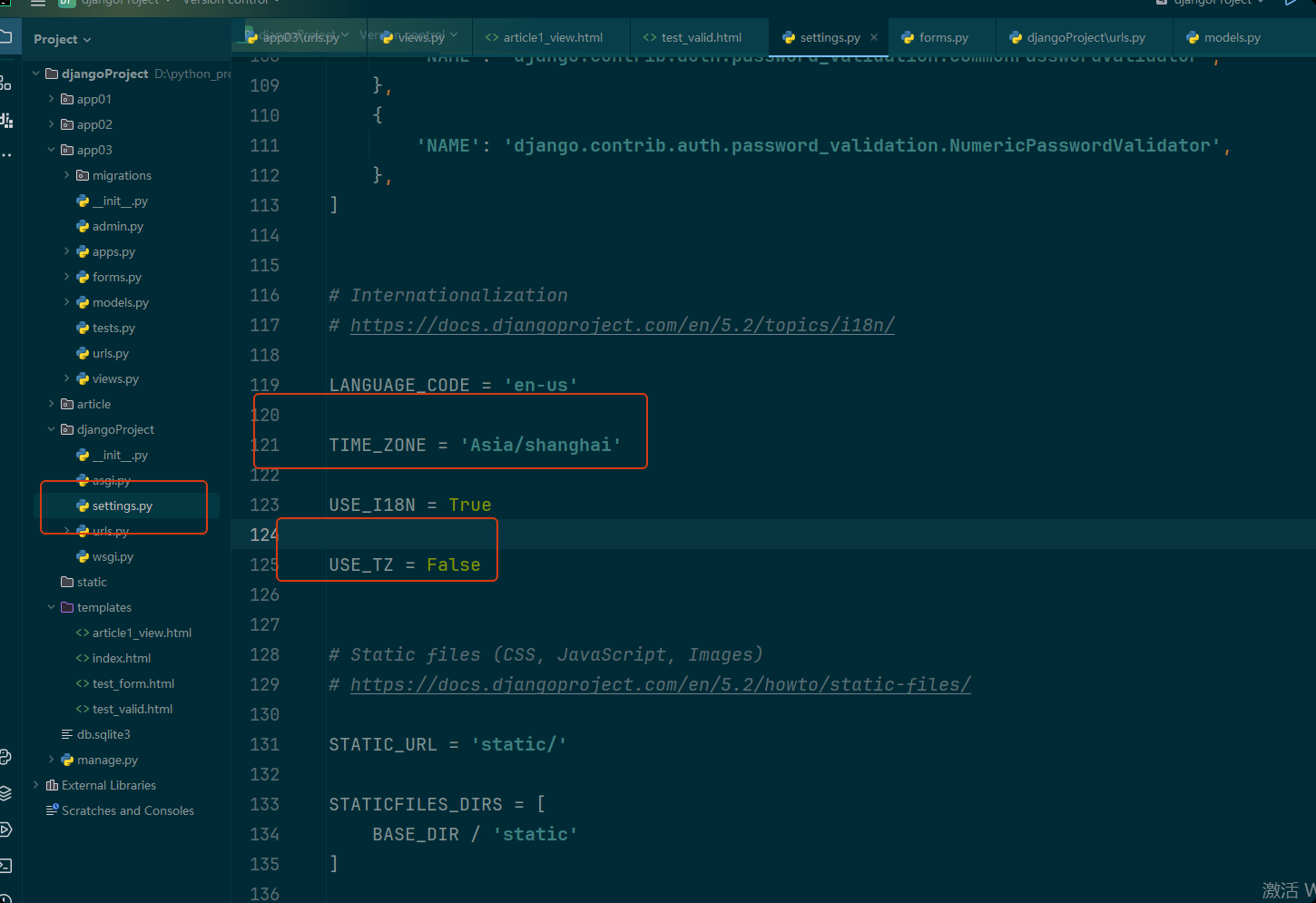Click the test_valid.html file icon in tree

click(83, 709)
